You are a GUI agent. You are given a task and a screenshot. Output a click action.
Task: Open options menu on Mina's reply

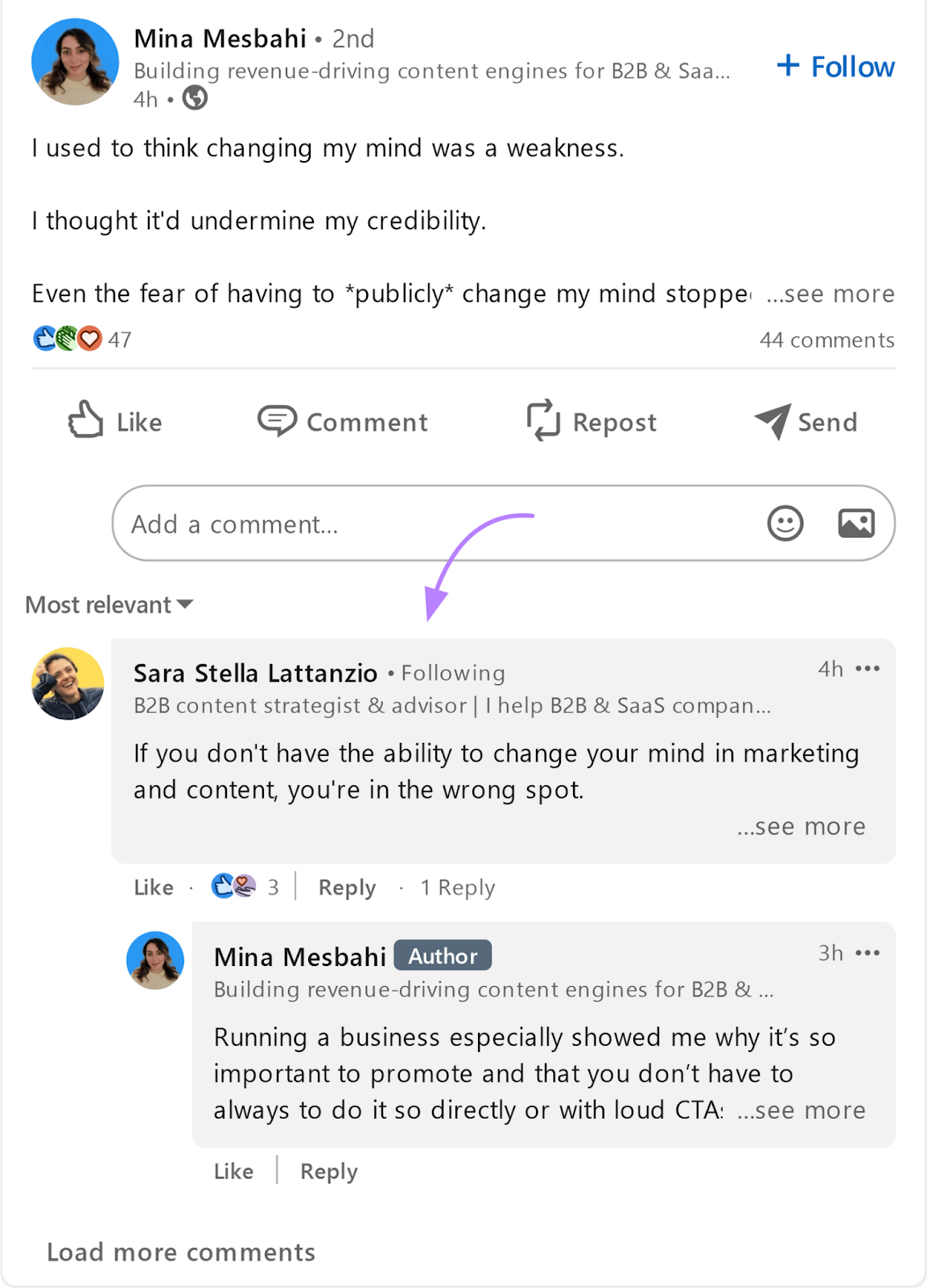(868, 952)
